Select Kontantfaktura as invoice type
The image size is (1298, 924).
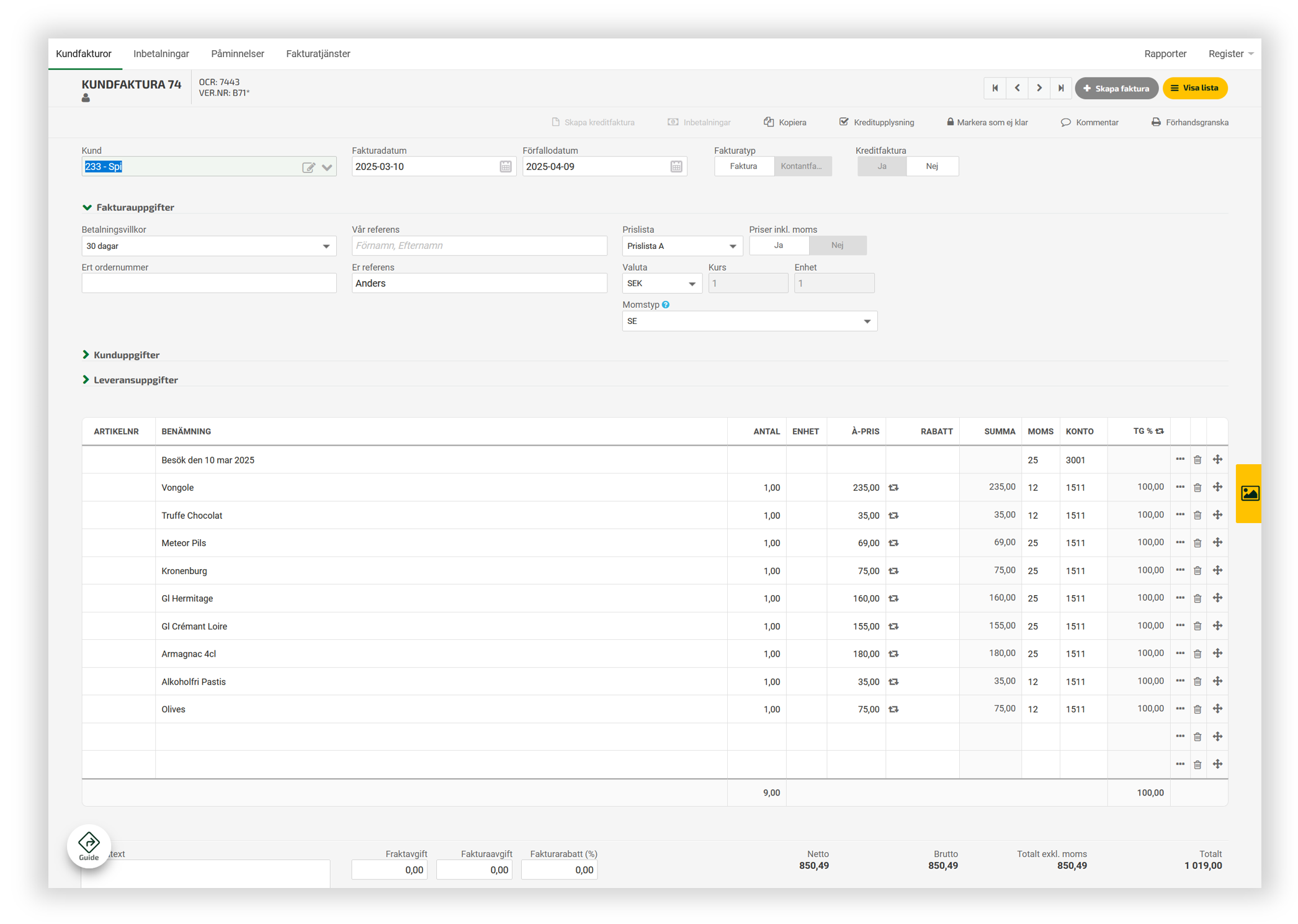802,166
